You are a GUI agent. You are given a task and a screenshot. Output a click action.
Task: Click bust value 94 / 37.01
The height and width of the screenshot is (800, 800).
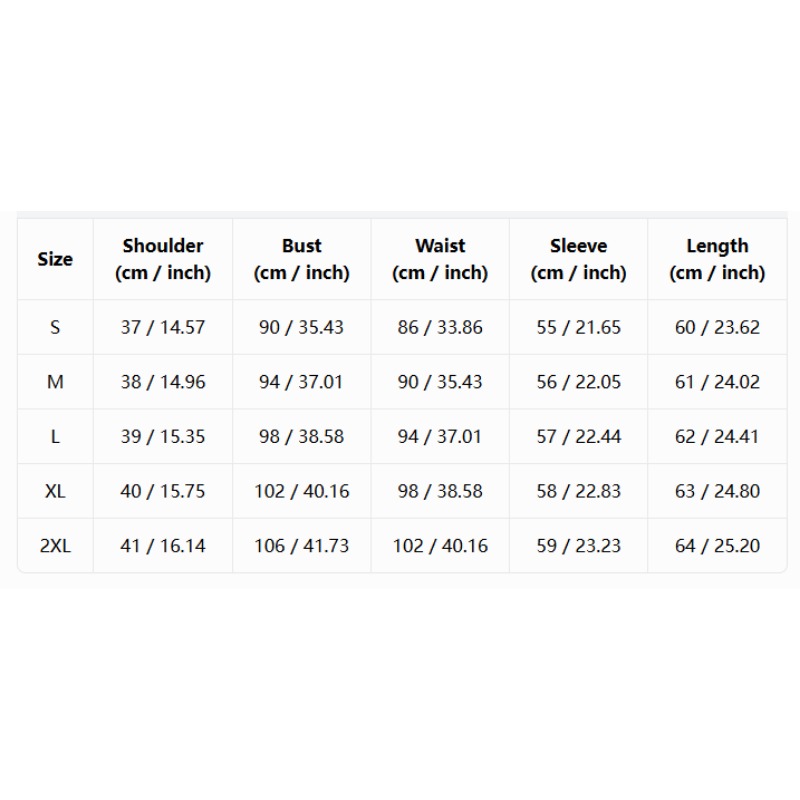(x=301, y=382)
